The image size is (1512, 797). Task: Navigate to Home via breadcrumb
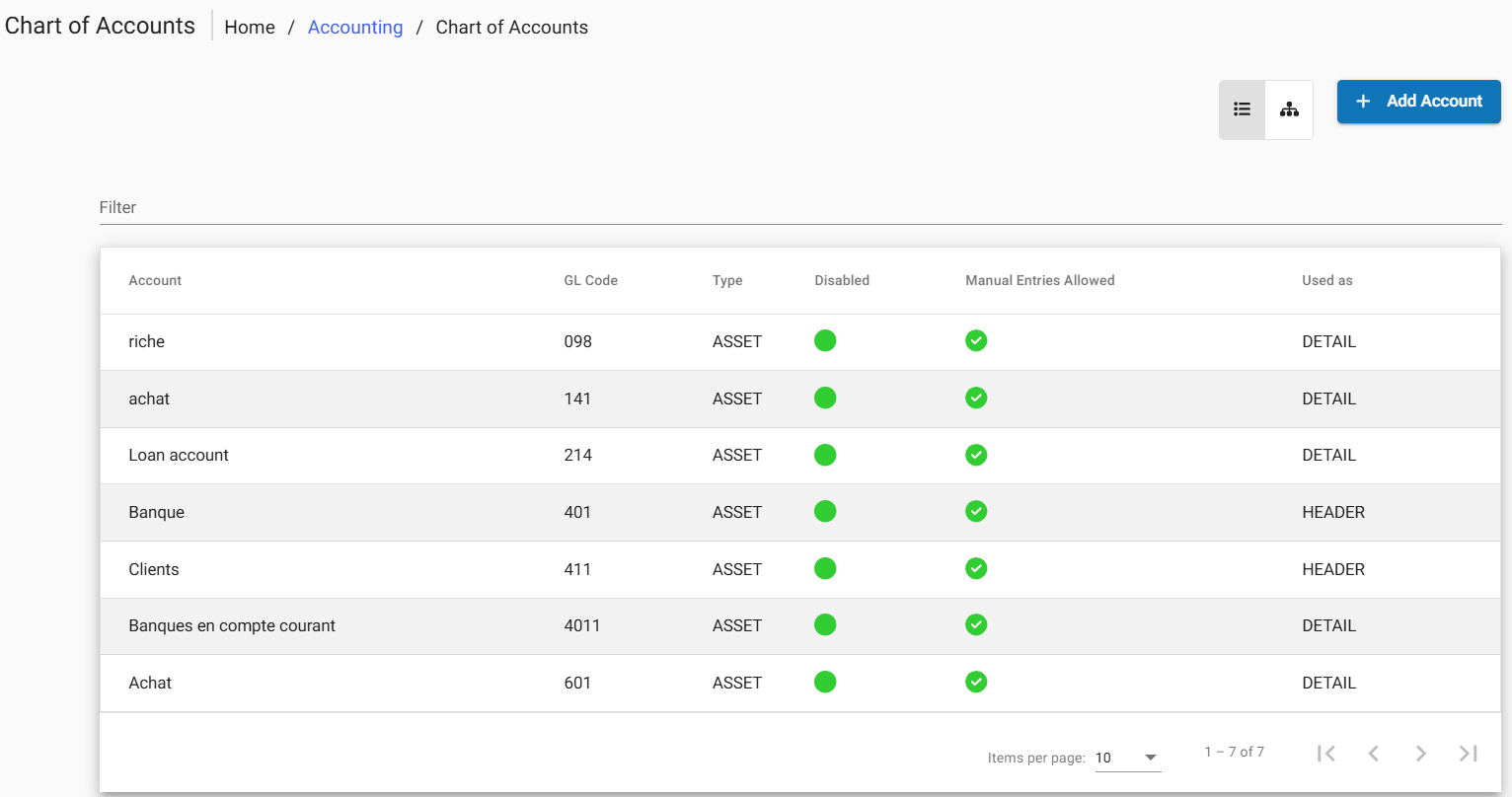(250, 27)
